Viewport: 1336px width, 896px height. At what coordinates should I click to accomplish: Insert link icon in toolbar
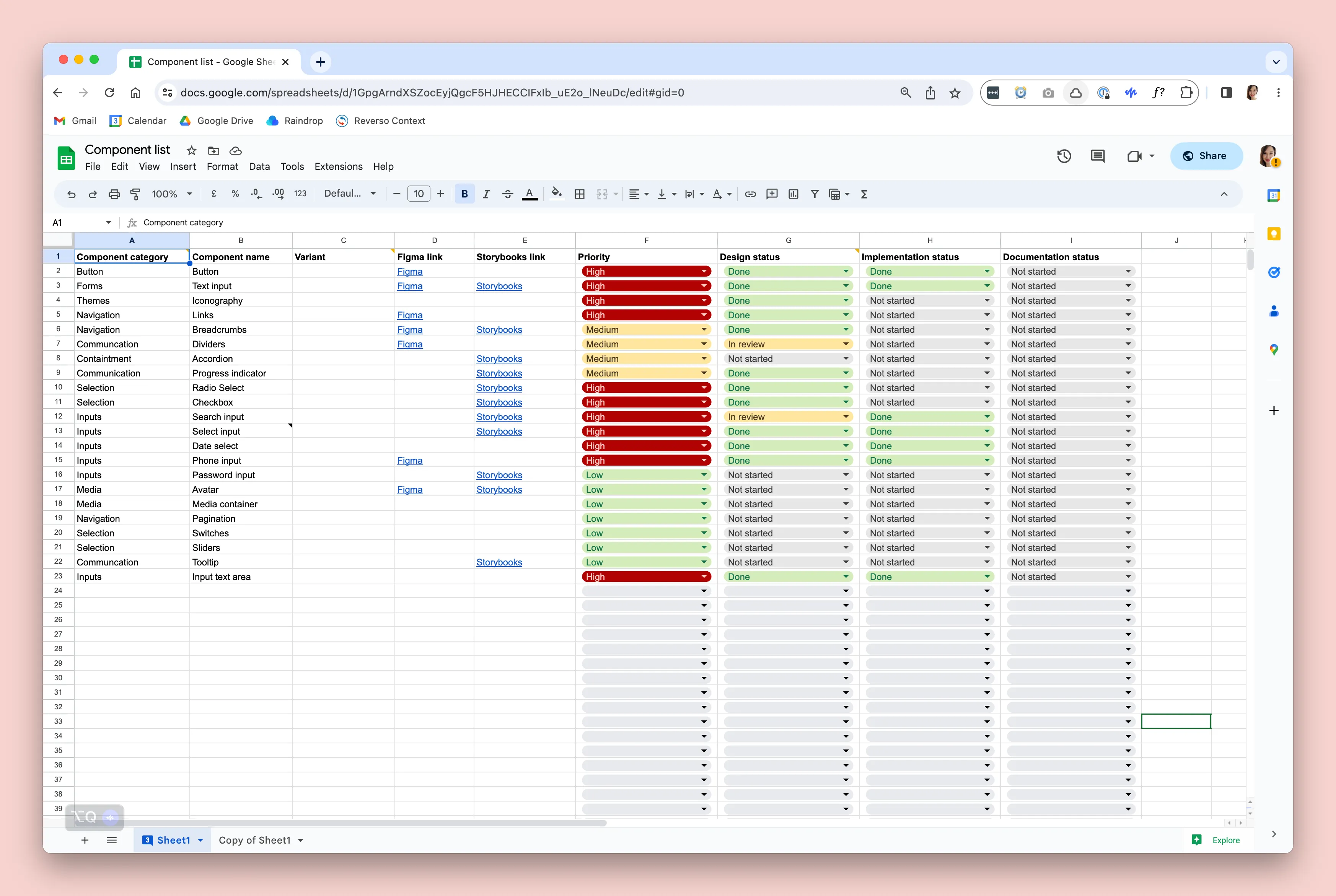coord(750,194)
